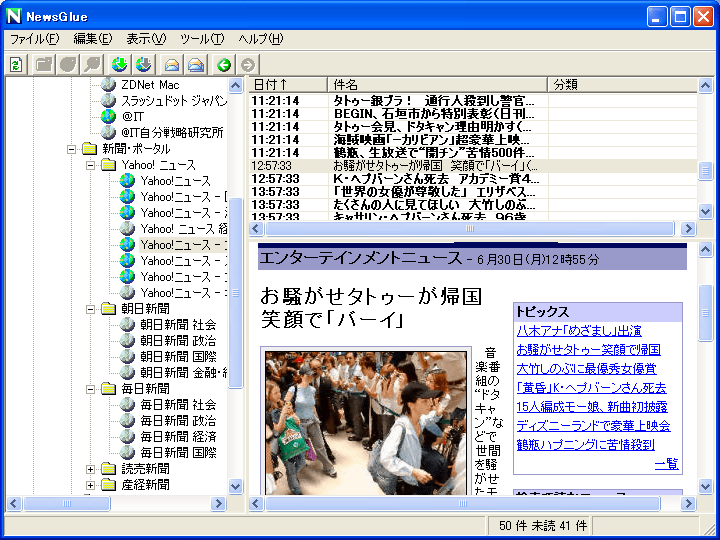Click the article list scroll-down arrow
Image resolution: width=720 pixels, height=540 pixels.
pyautogui.click(x=705, y=211)
